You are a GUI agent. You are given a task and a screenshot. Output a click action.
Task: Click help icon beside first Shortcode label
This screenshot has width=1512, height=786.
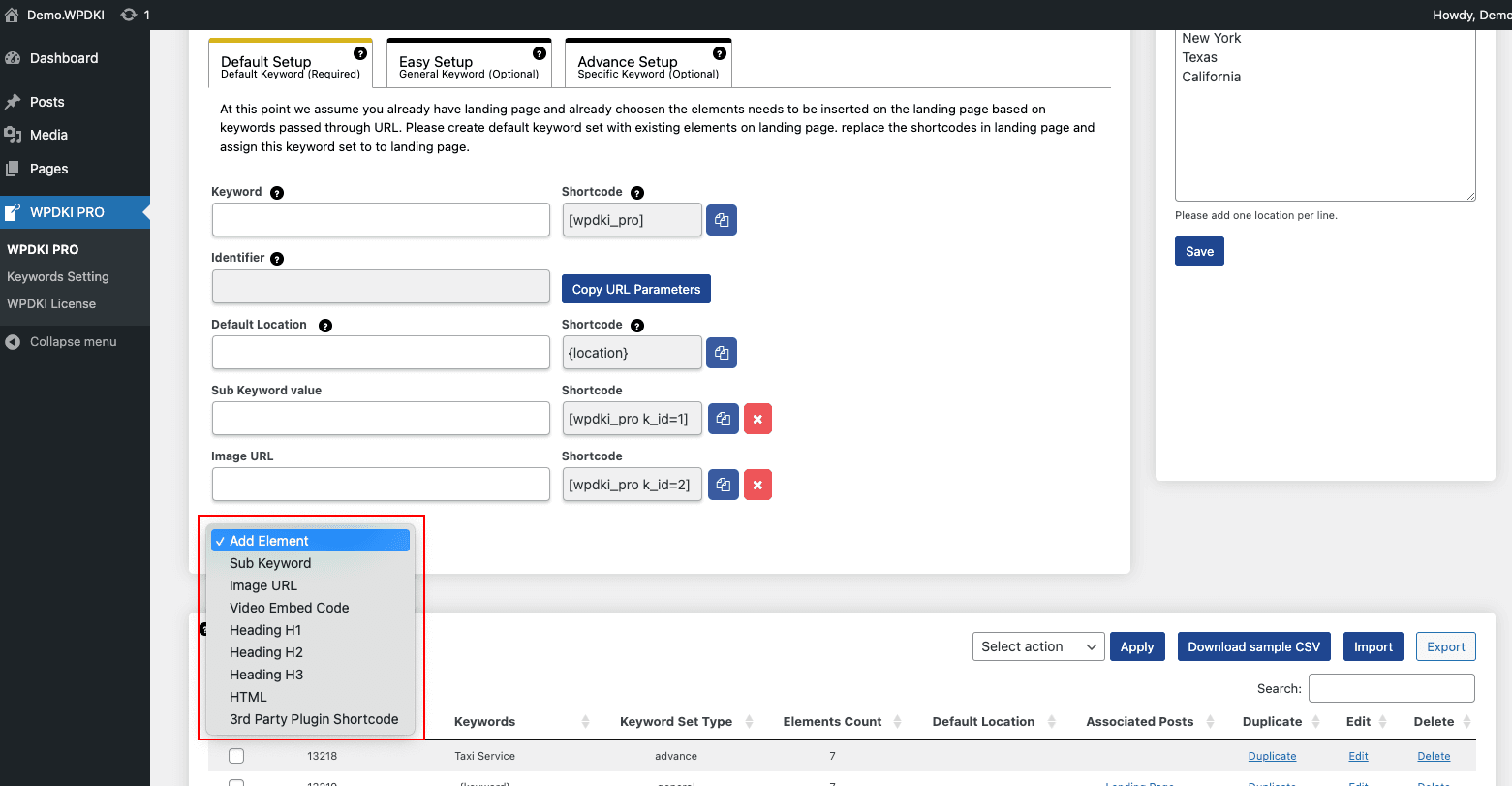click(637, 193)
